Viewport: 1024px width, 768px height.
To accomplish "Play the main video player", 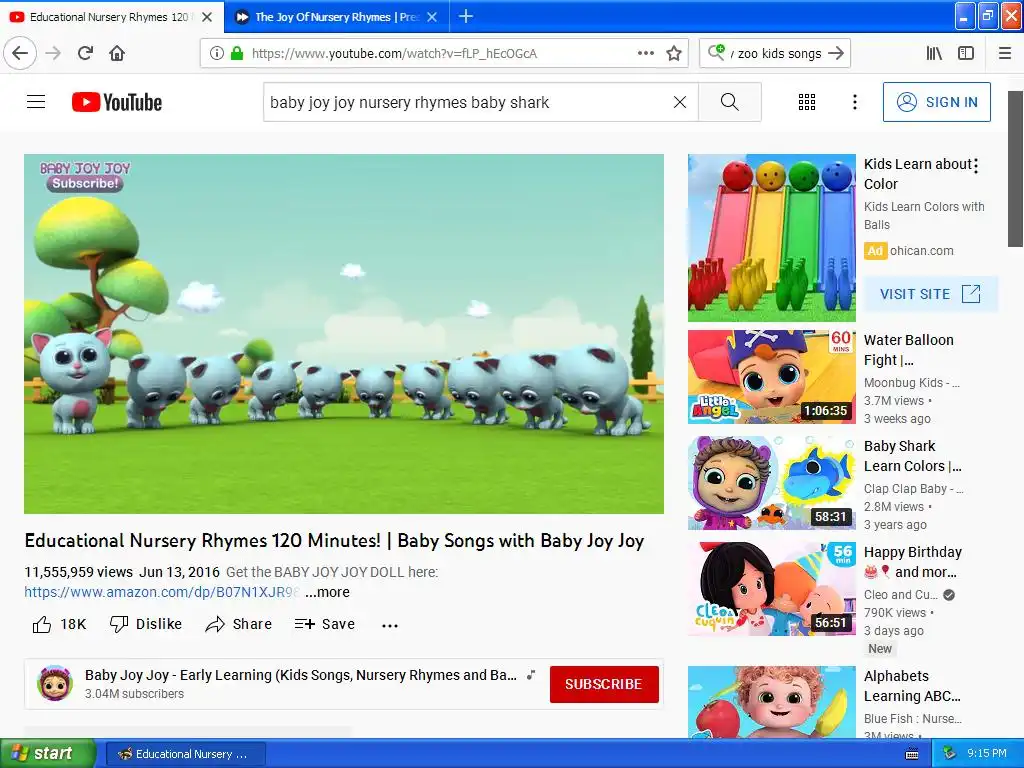I will 344,334.
